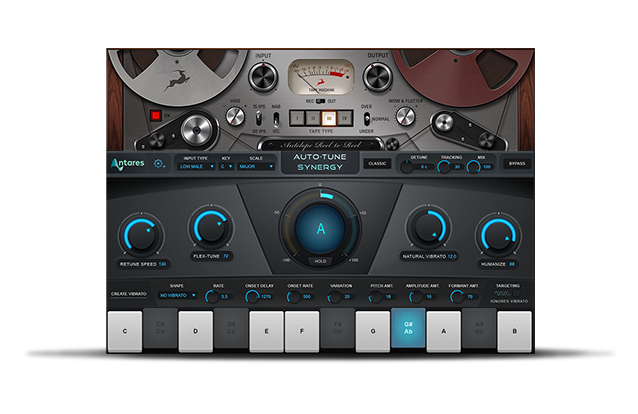Click the tape machine Input knob
The height and width of the screenshot is (414, 638).
point(264,75)
